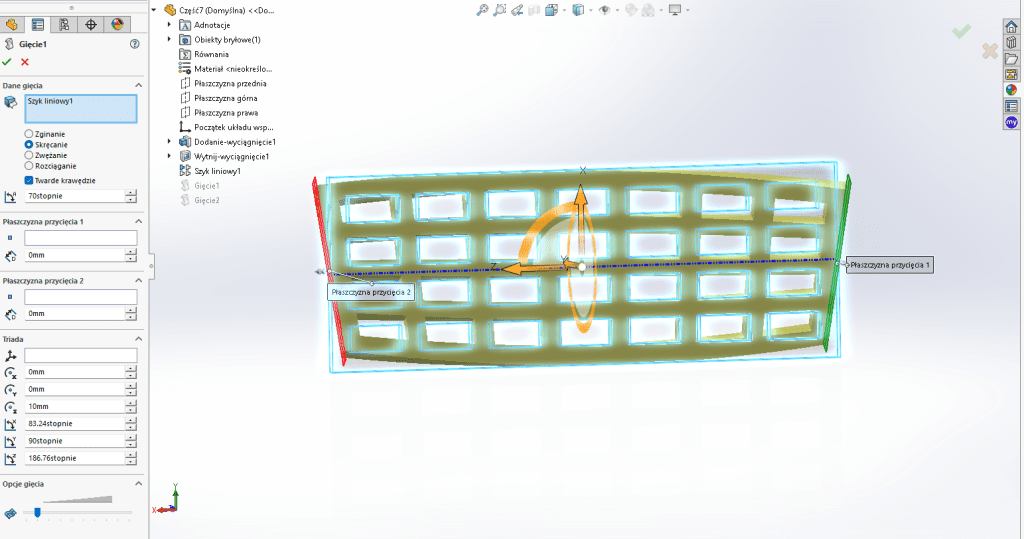Screen dimensions: 1024x539
Task: Open the Appearances task pane icon
Action: (x=1011, y=90)
